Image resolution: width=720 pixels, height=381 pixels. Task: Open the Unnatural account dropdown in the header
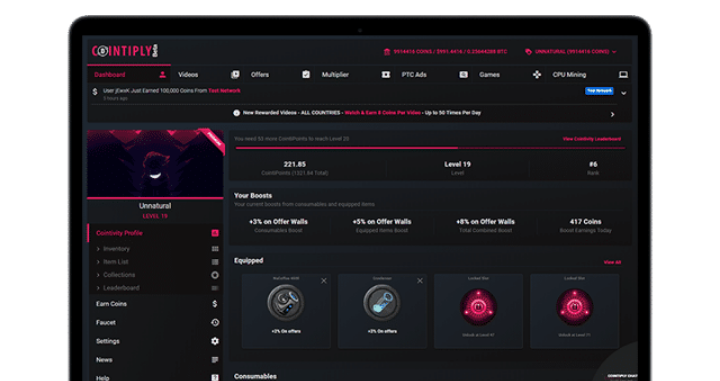571,51
